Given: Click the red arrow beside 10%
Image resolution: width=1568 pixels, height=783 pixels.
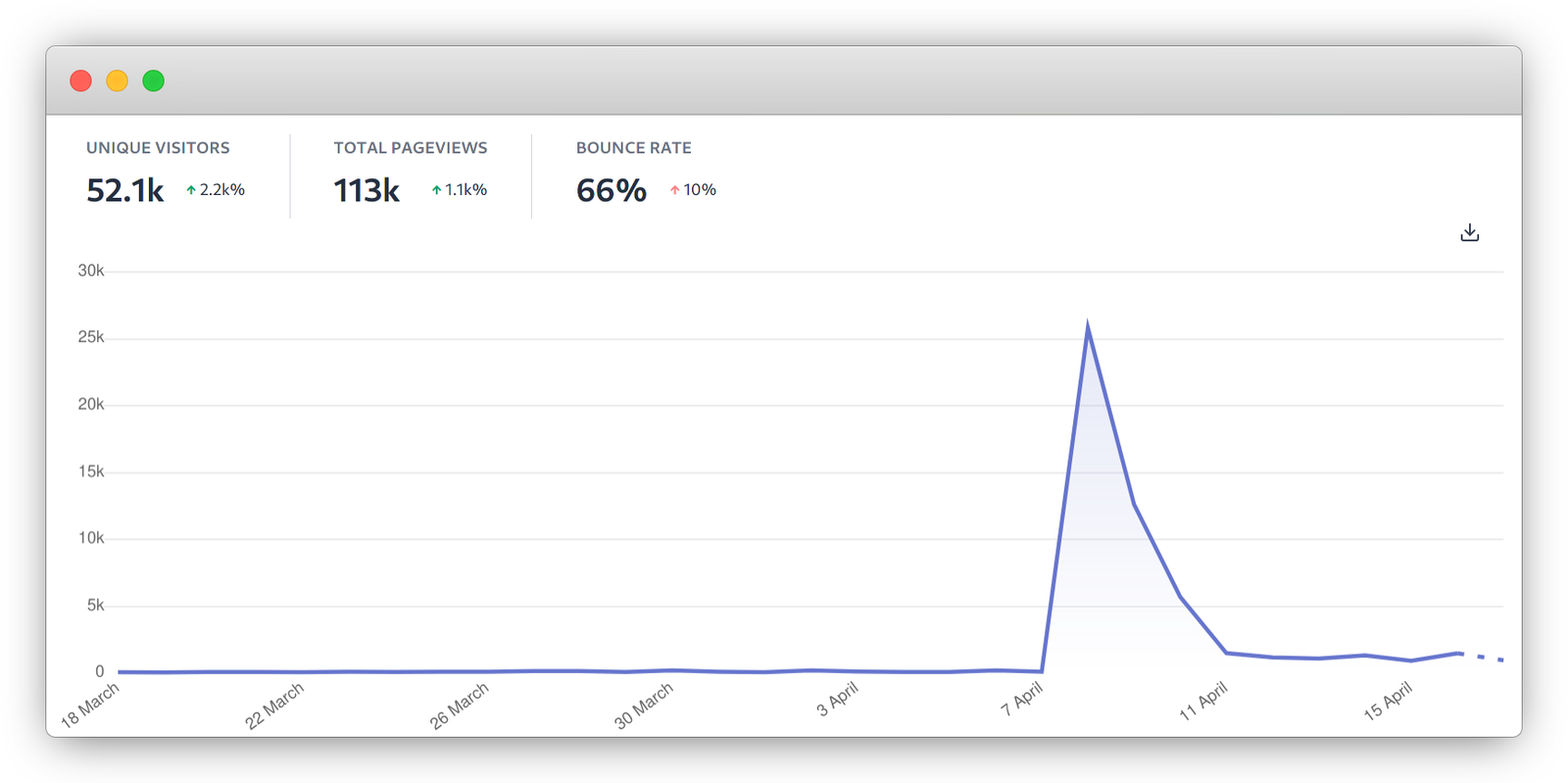Looking at the screenshot, I should click(674, 190).
